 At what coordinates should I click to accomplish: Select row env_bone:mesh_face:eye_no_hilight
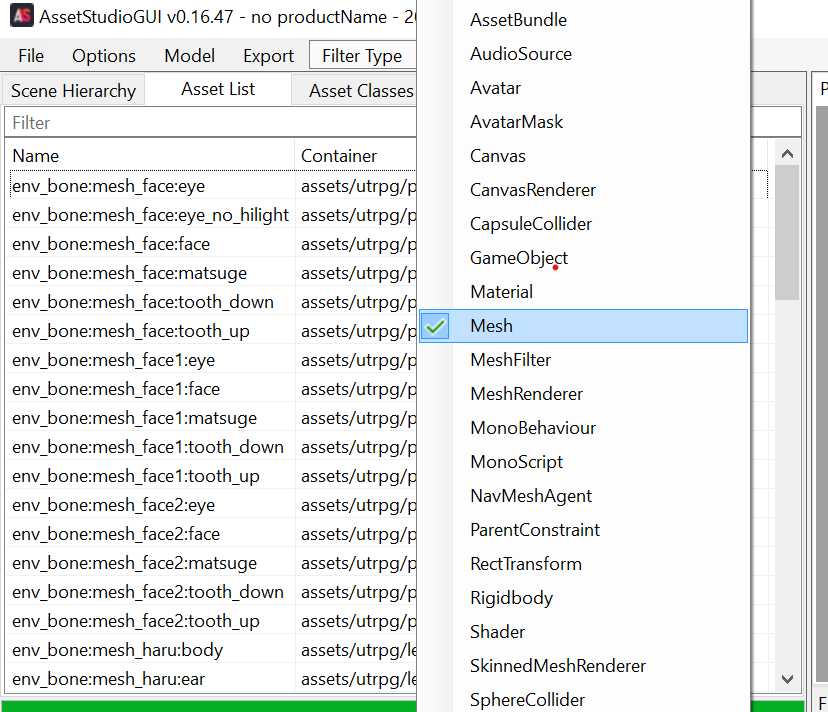point(211,215)
